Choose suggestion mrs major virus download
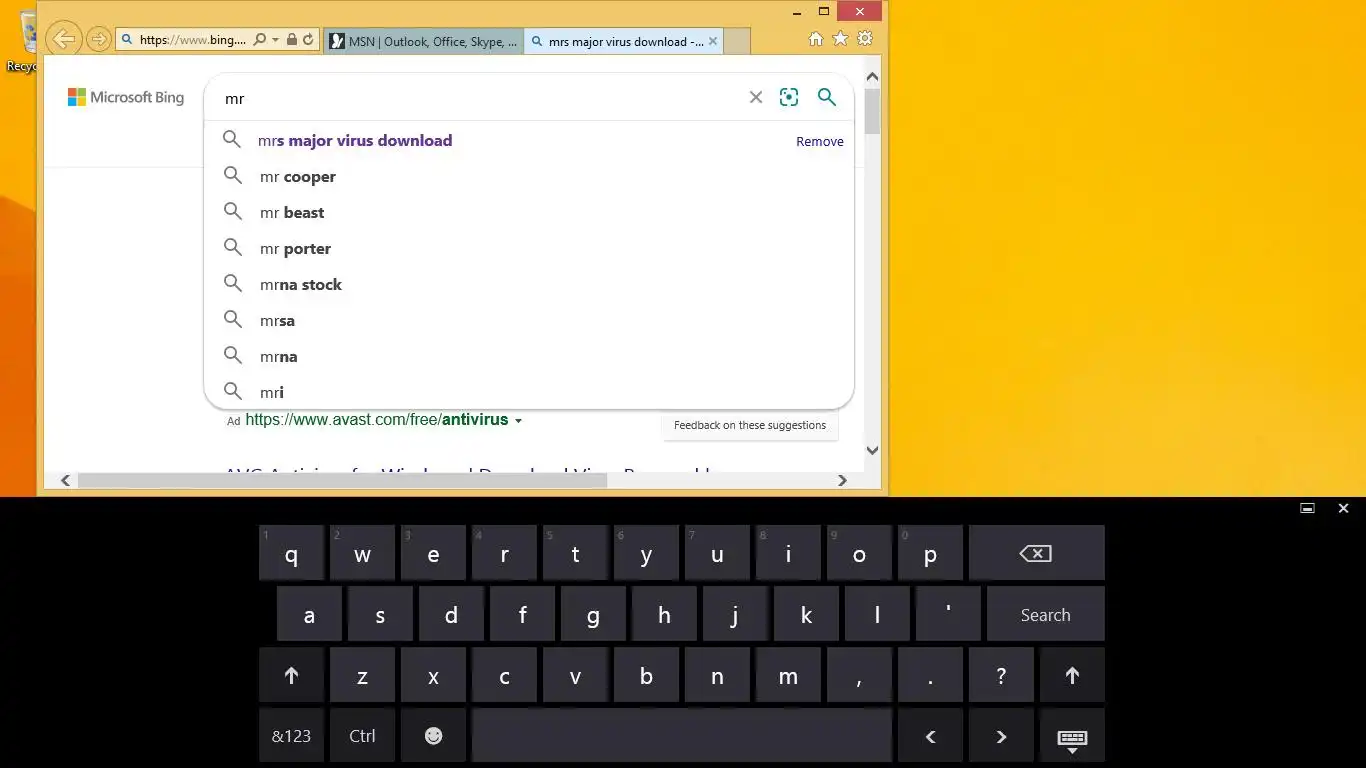This screenshot has height=768, width=1366. click(355, 141)
